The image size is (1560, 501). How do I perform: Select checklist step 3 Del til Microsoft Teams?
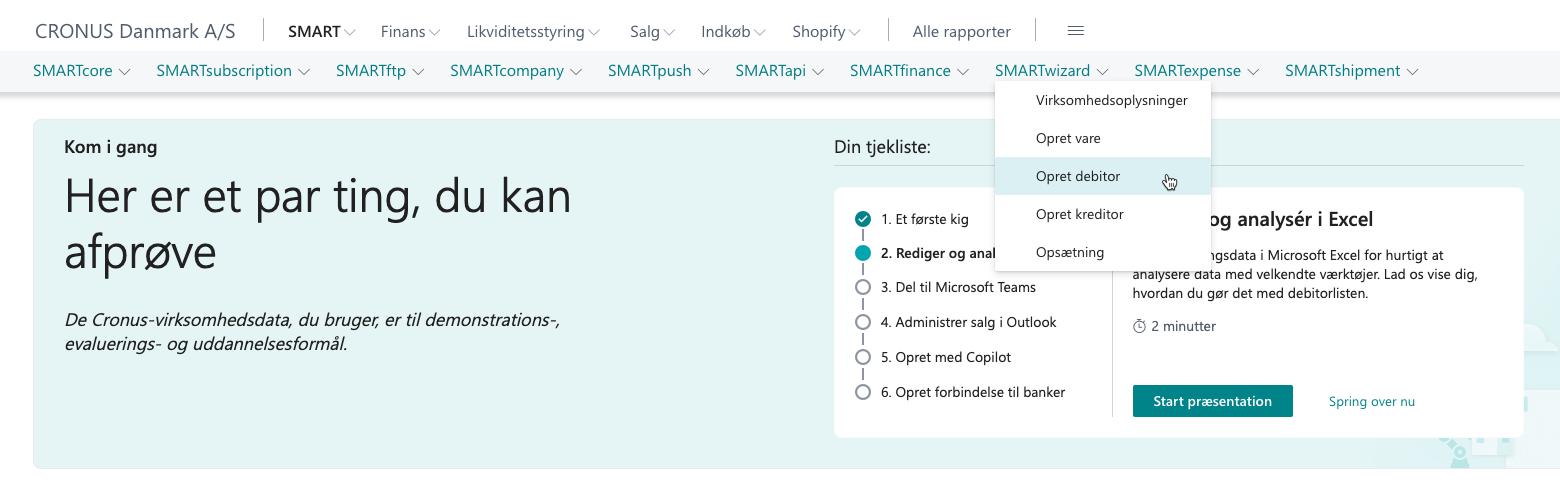957,287
